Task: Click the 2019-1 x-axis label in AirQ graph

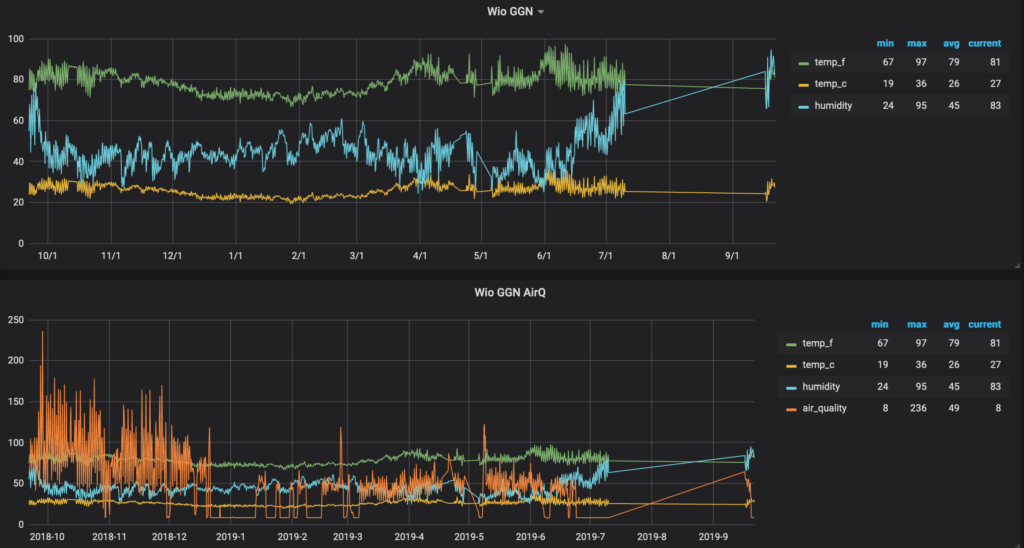Action: 231,537
